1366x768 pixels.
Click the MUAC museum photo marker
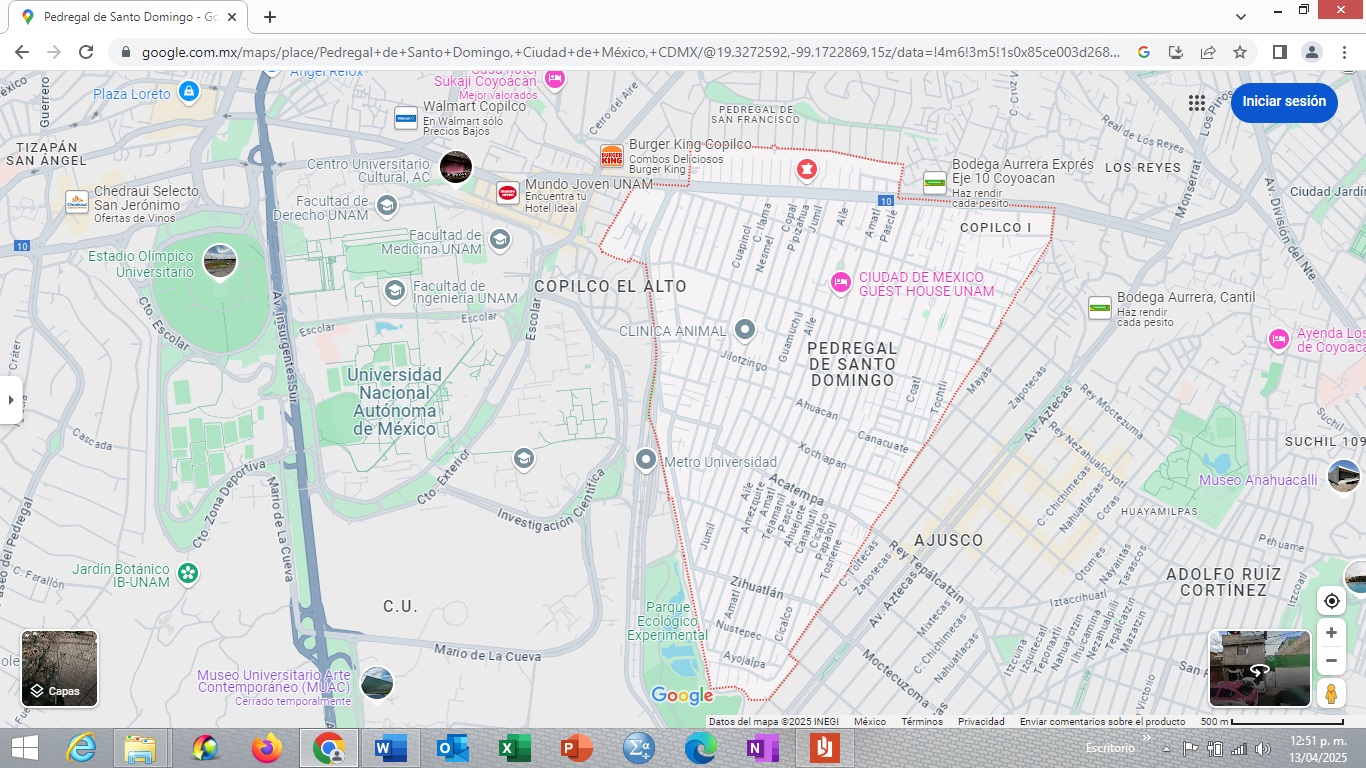[377, 685]
